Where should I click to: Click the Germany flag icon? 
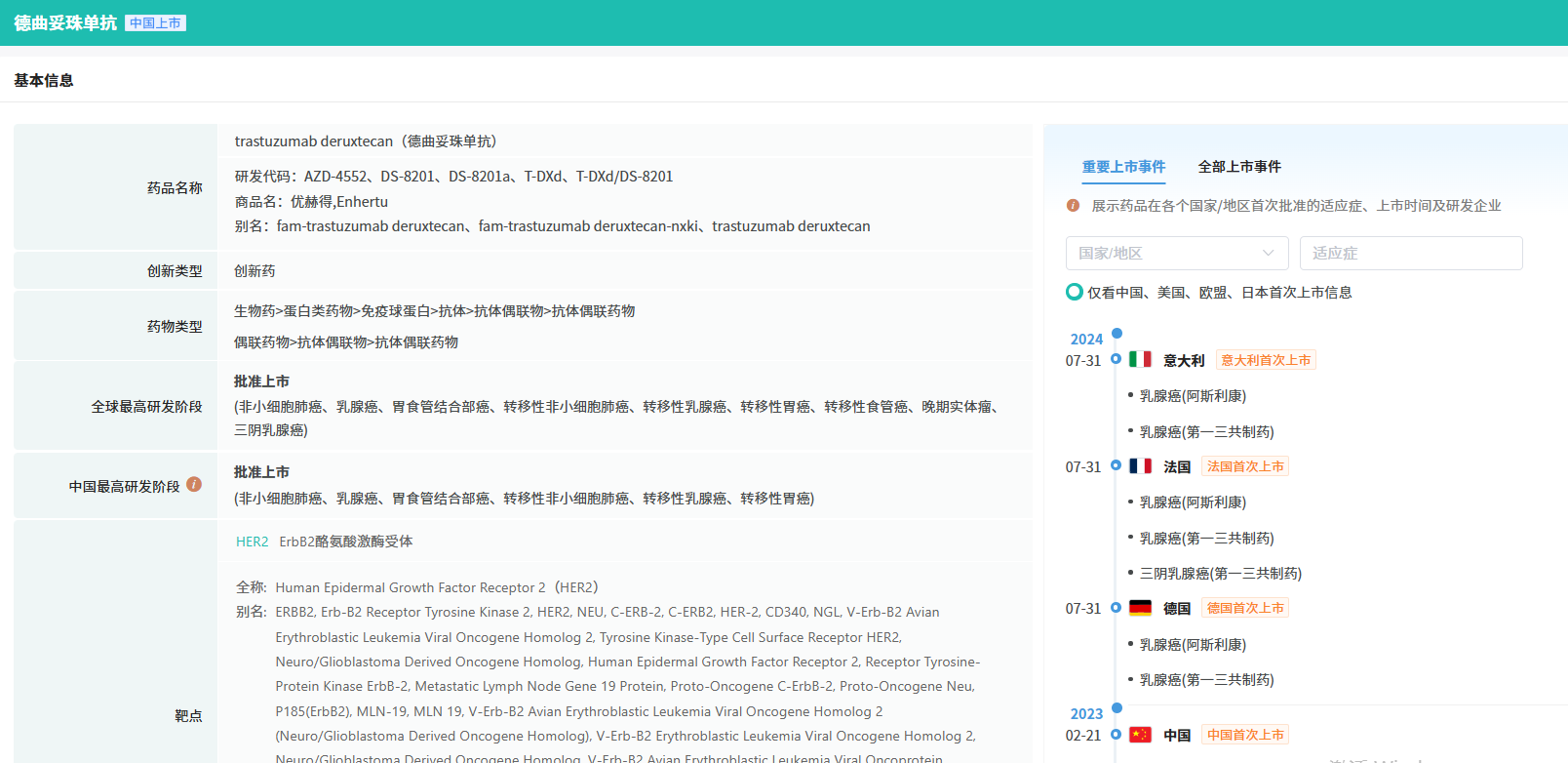click(1140, 608)
